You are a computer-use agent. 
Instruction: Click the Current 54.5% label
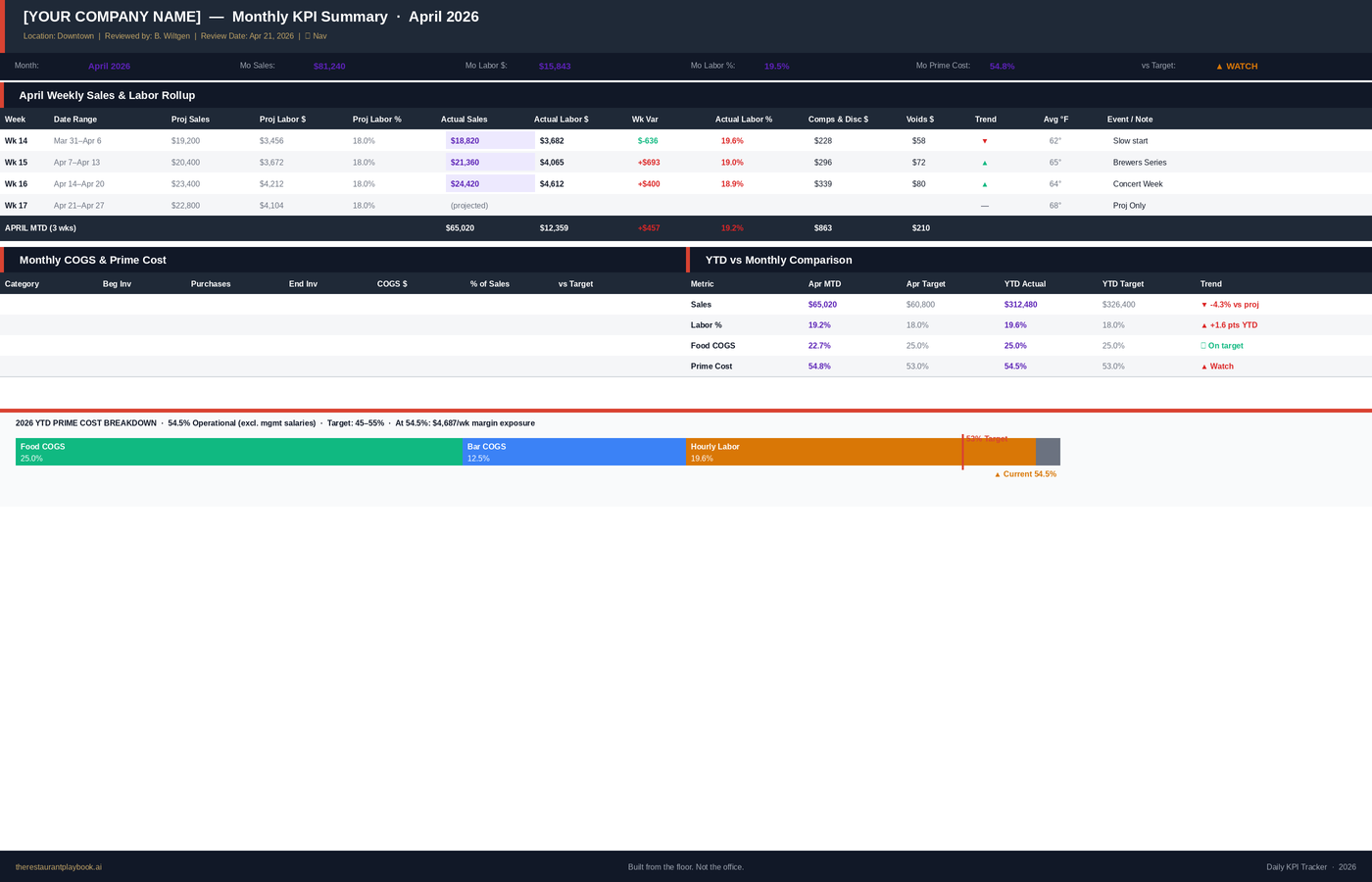(1025, 474)
